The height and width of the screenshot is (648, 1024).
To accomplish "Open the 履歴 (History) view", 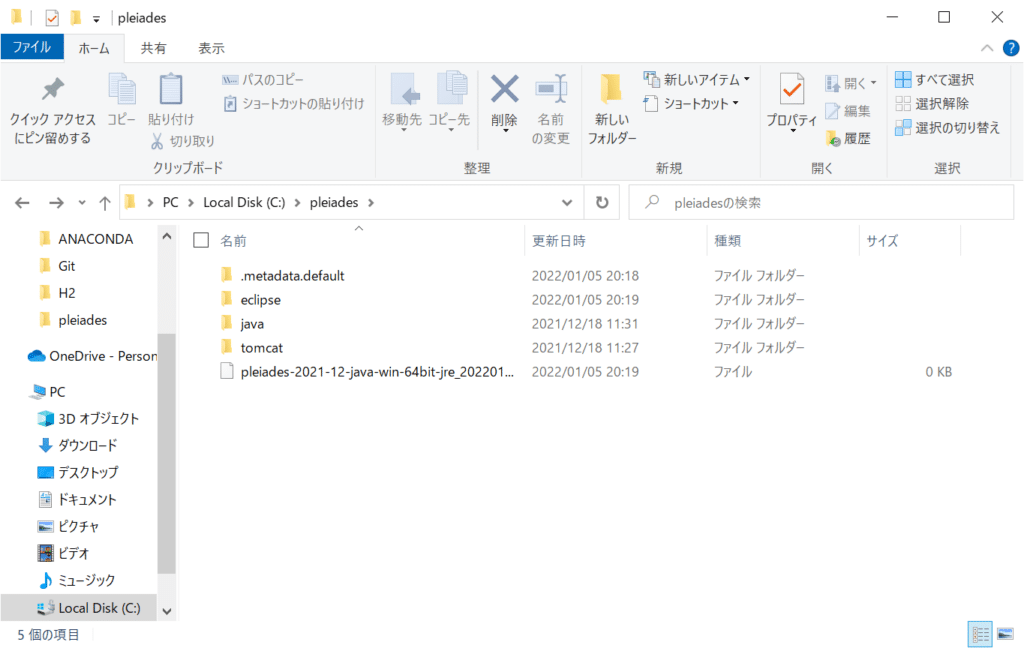I will (855, 138).
